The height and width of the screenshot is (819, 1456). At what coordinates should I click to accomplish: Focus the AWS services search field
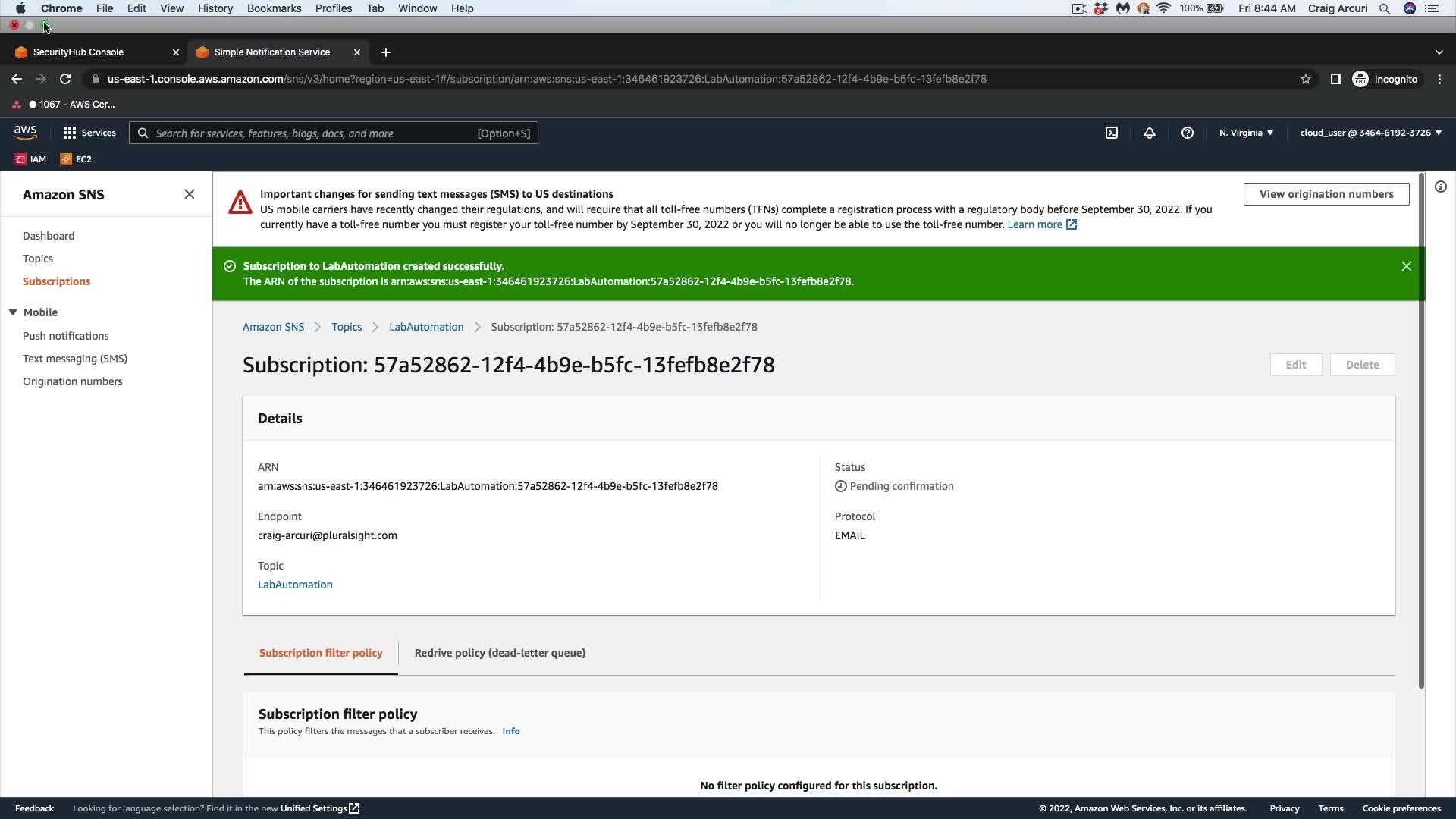coord(334,133)
